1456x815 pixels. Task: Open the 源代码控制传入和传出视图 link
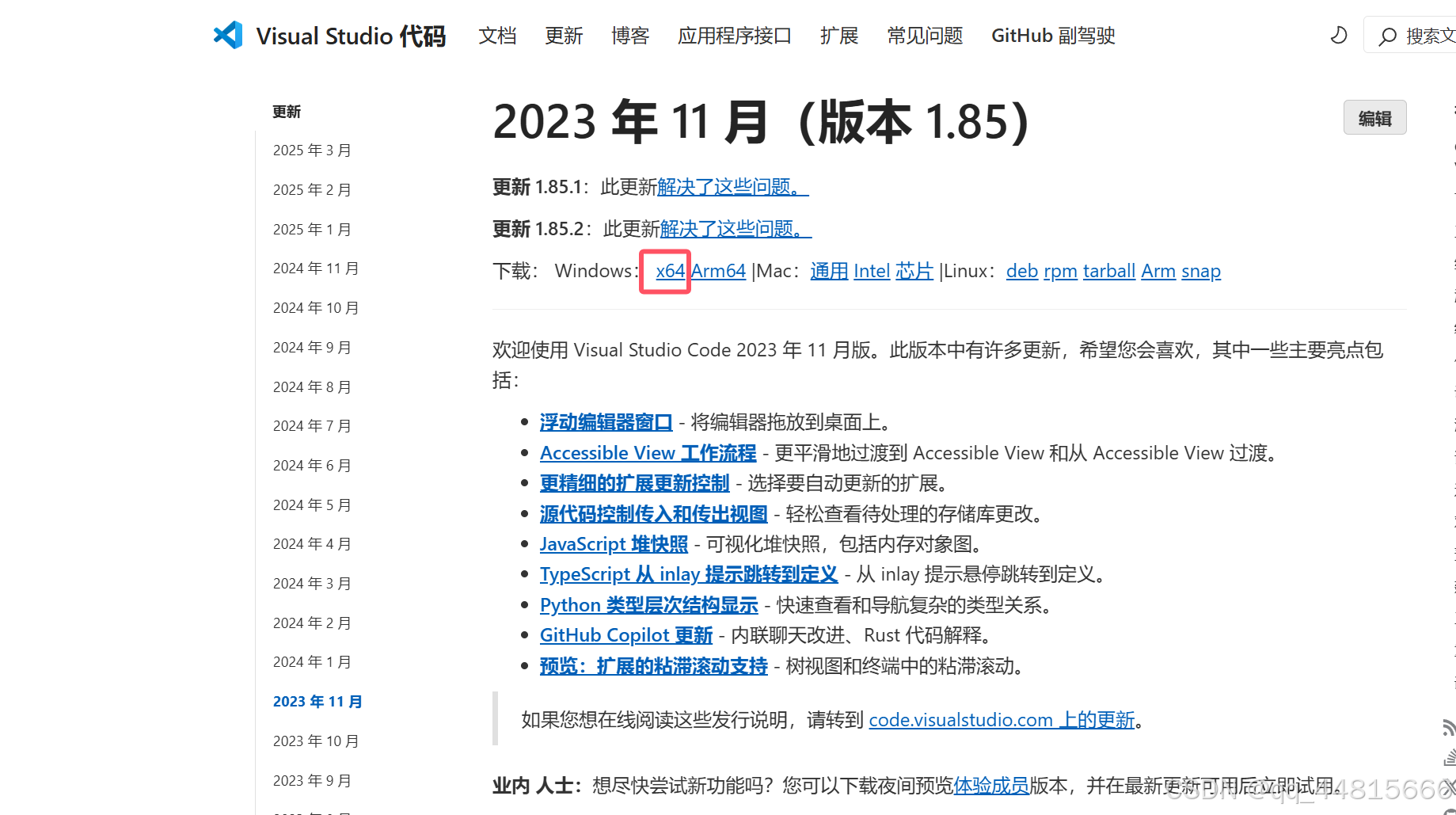coord(654,514)
